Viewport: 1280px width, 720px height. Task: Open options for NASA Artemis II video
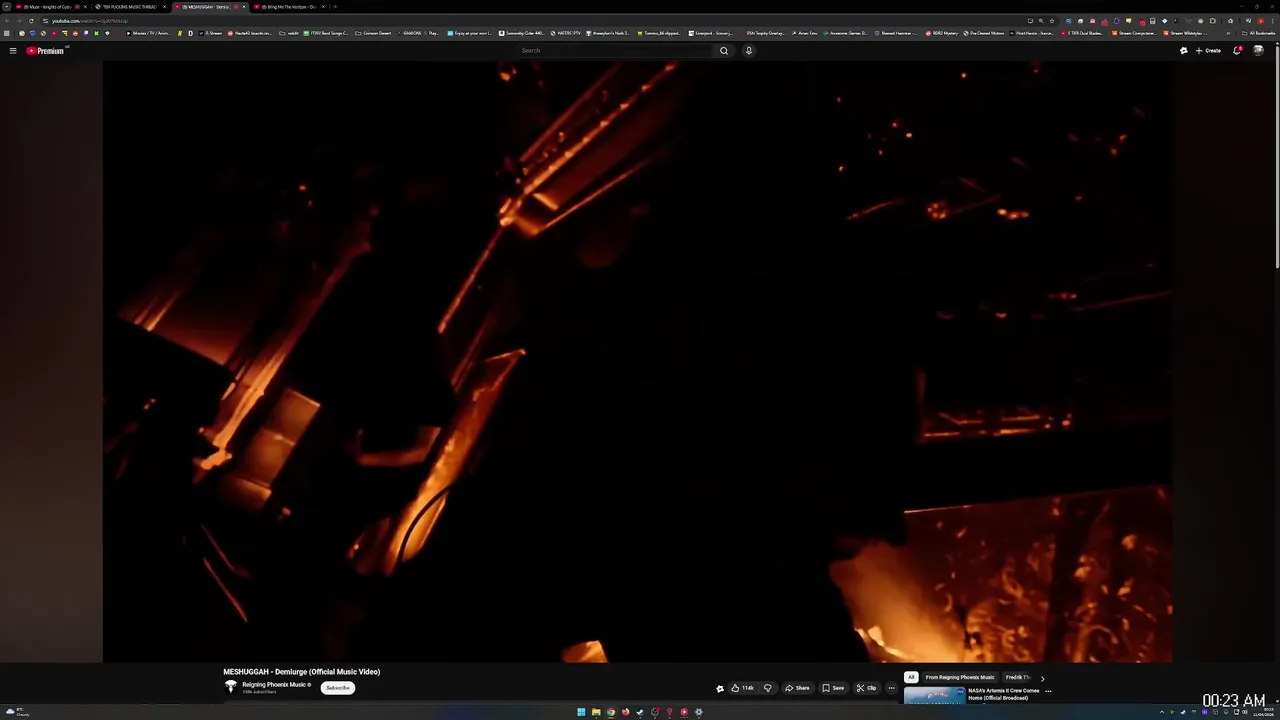point(1048,691)
